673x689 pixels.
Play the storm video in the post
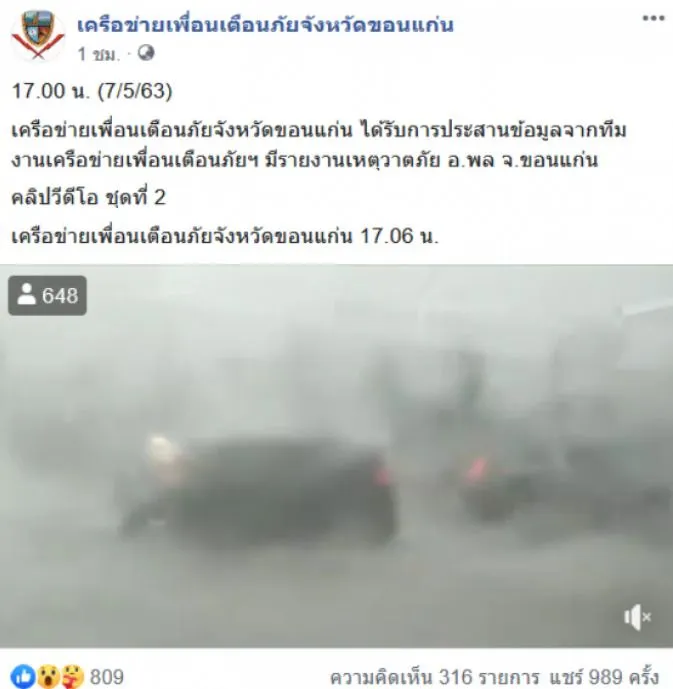336,456
